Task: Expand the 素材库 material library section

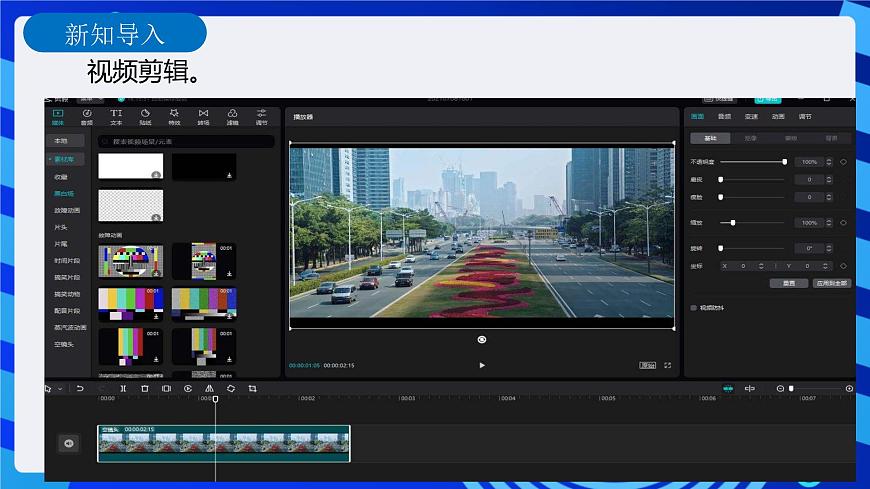Action: click(64, 159)
